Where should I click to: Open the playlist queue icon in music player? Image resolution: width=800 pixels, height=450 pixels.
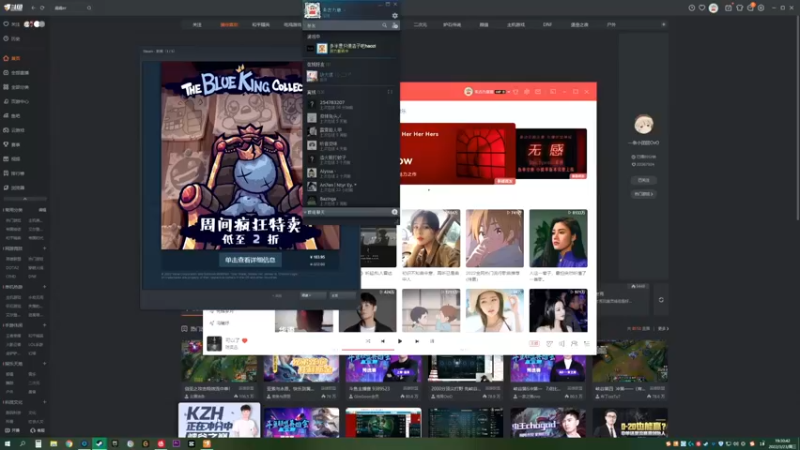pos(587,344)
